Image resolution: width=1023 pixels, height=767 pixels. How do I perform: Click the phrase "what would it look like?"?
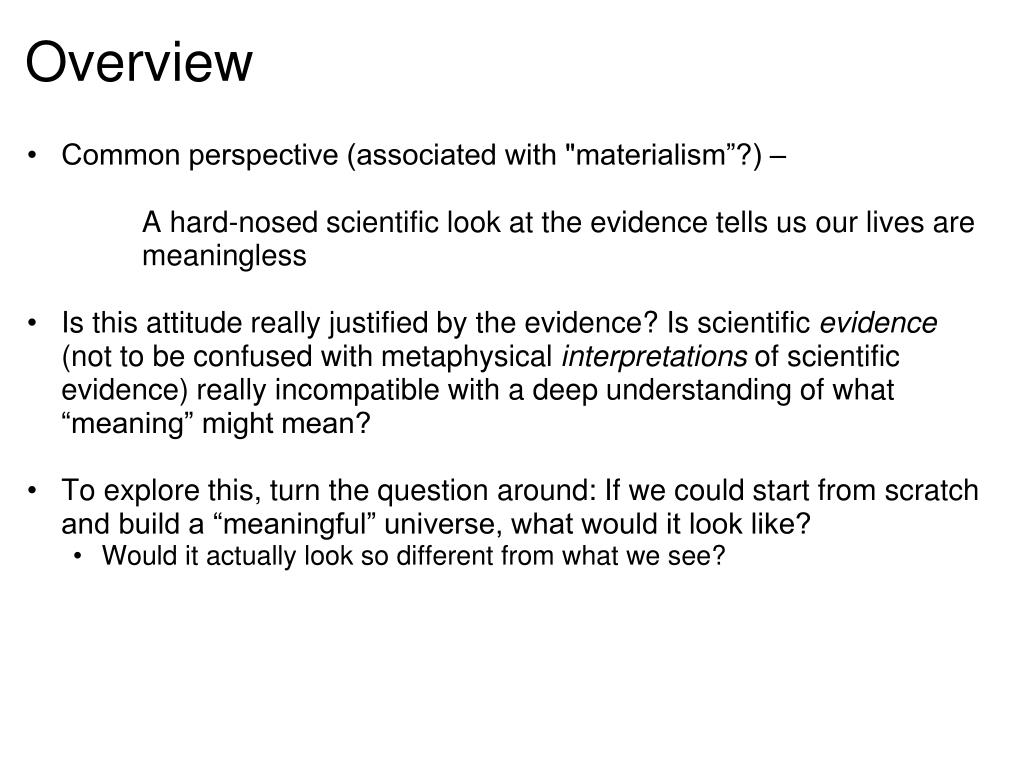(x=661, y=524)
